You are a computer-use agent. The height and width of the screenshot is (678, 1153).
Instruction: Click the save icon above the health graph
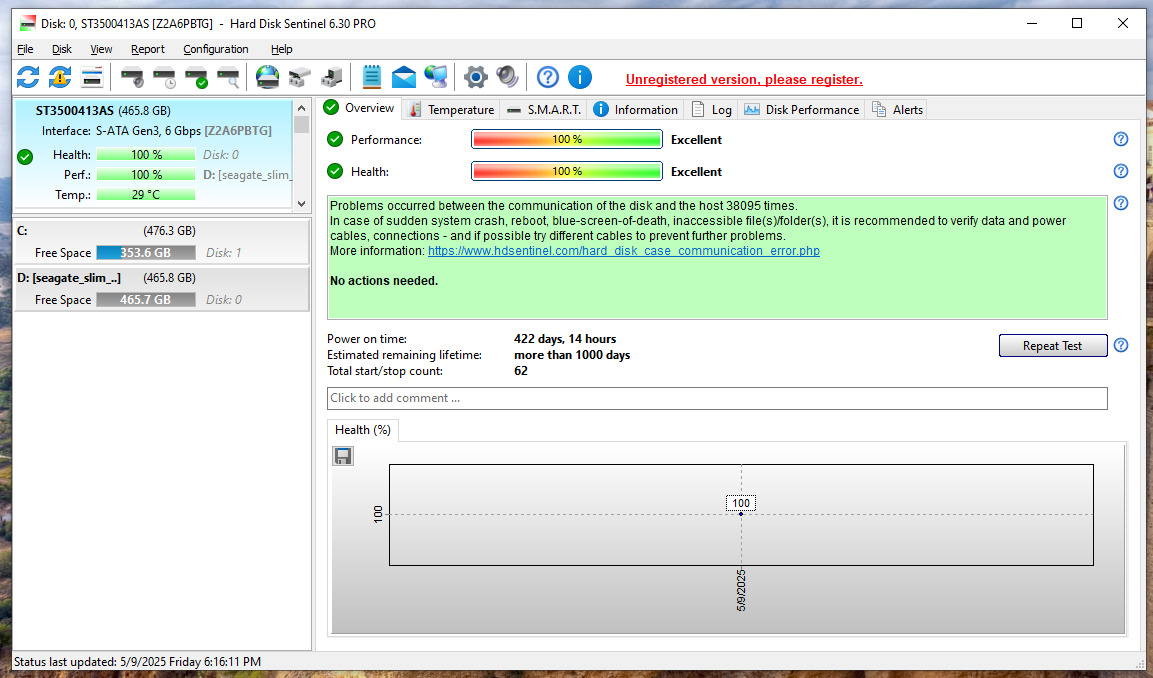coord(343,456)
